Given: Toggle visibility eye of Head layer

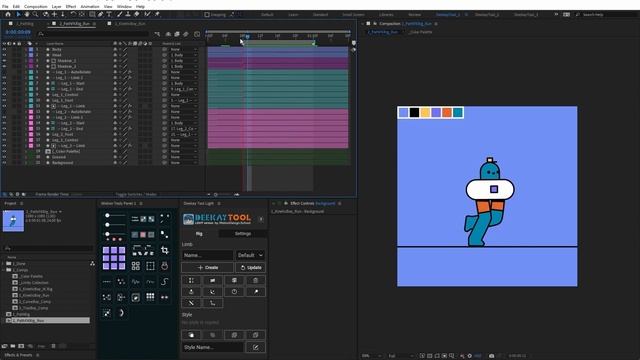Looking at the screenshot, I should tap(4, 55).
